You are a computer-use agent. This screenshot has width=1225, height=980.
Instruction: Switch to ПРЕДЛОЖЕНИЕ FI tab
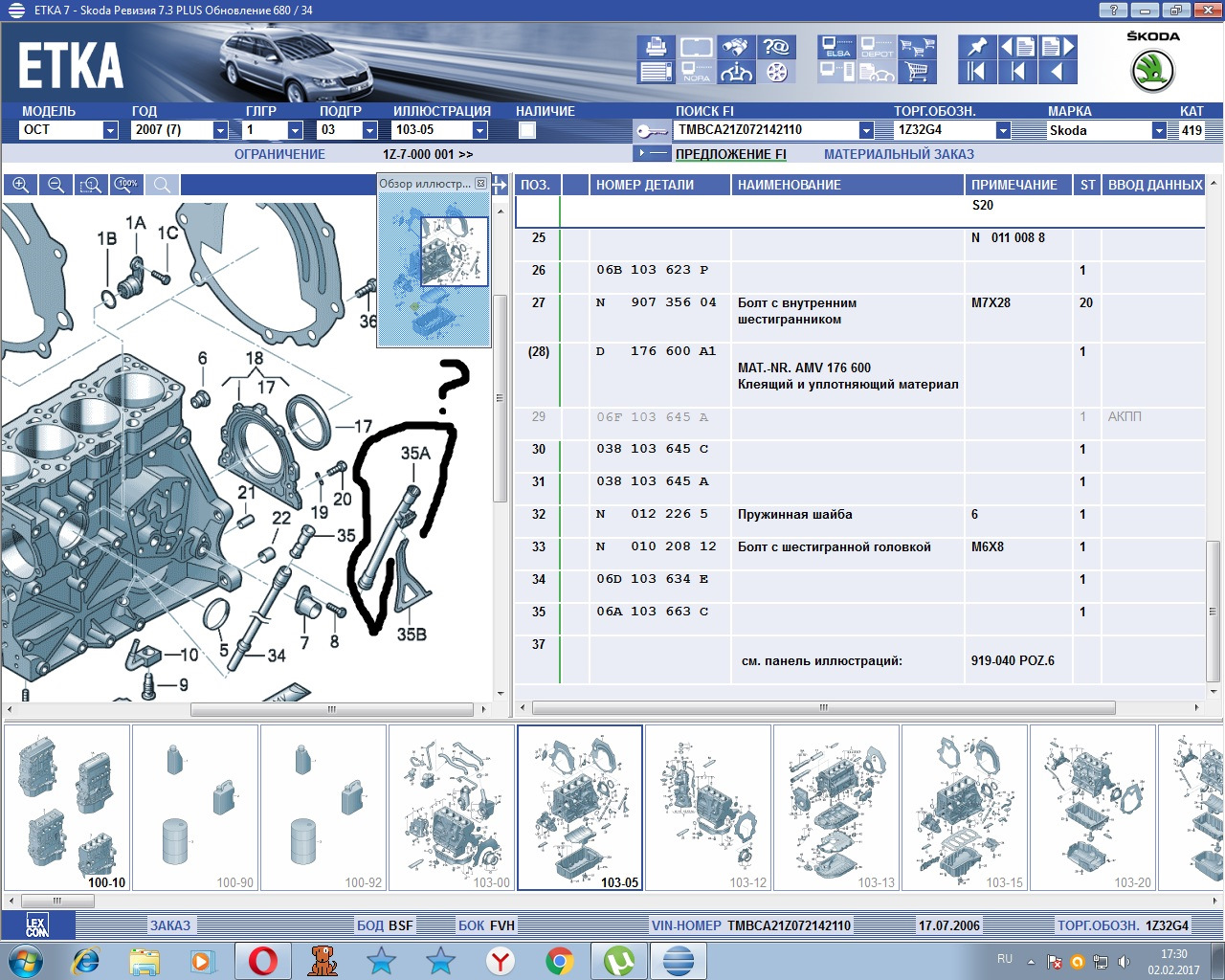pos(731,154)
